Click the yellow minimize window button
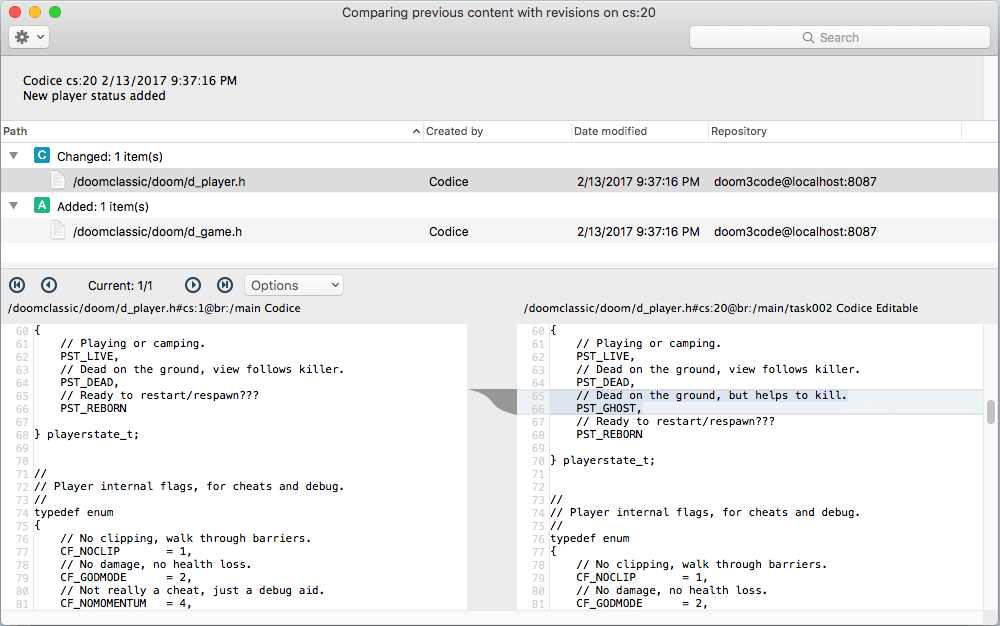The width and height of the screenshot is (1000, 626). 35,11
